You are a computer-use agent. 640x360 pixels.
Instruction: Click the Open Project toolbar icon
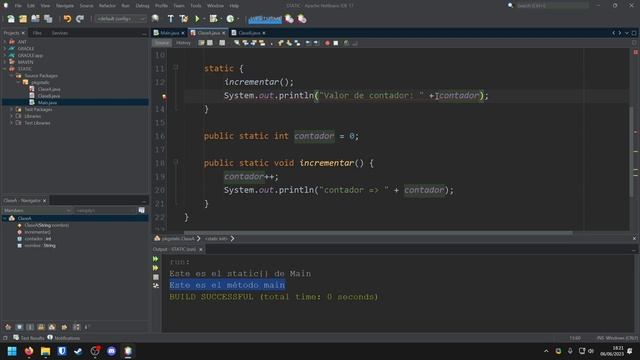point(36,19)
